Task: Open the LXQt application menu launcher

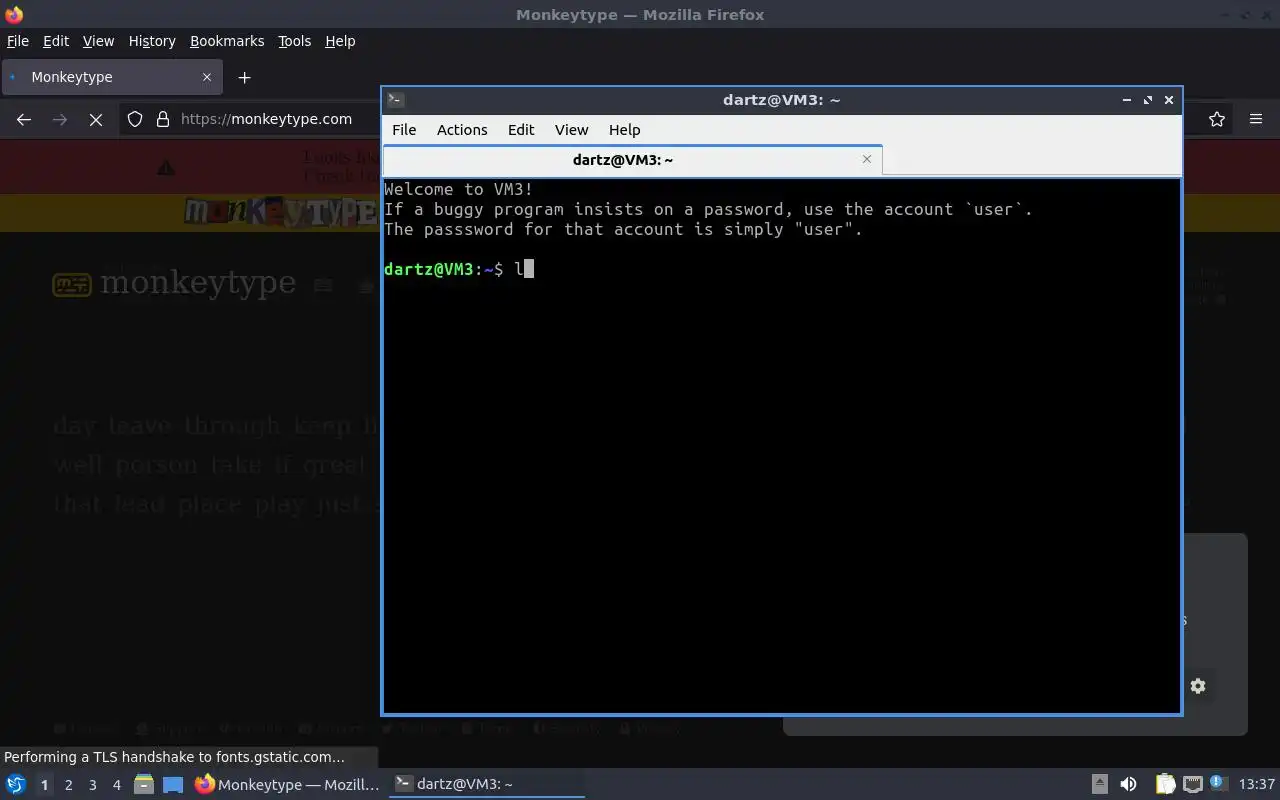Action: click(x=16, y=785)
